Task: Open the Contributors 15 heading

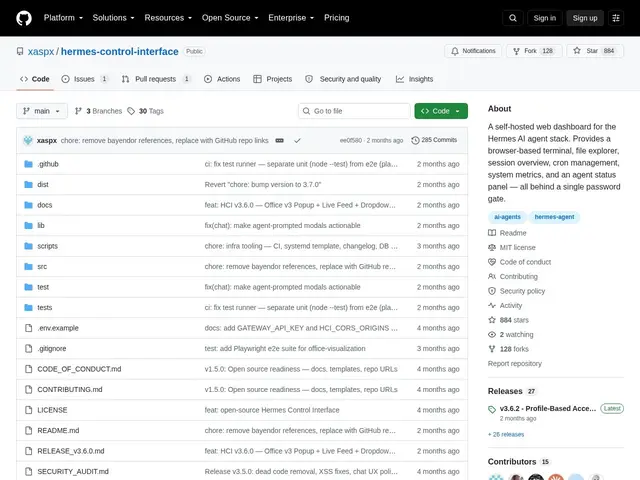Action: pyautogui.click(x=518, y=462)
